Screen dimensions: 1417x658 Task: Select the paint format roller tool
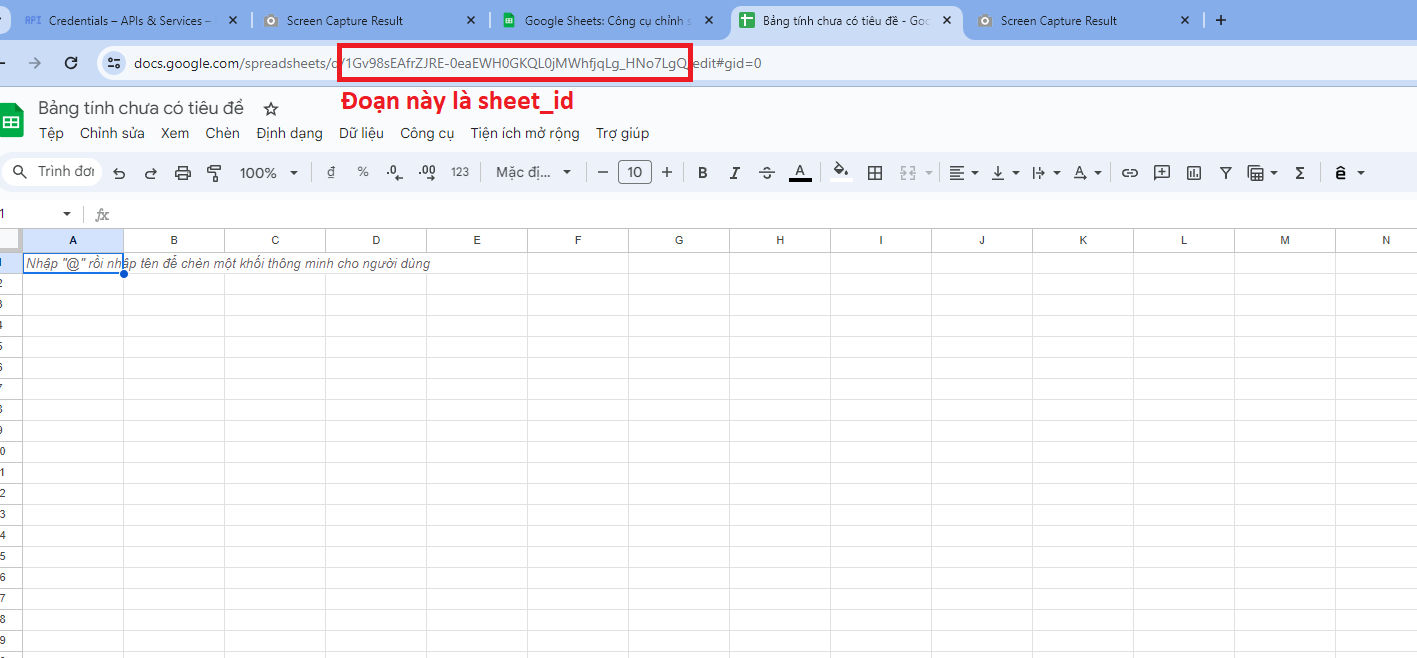click(214, 173)
